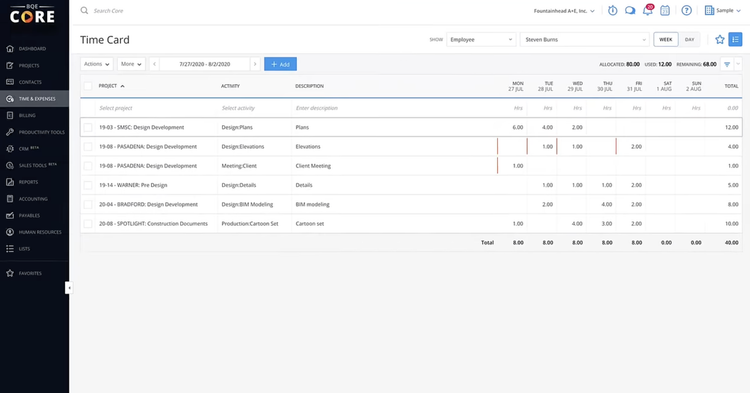This screenshot has width=750, height=393.
Task: Open Fountainhead A+E company dropdown
Action: 564,11
